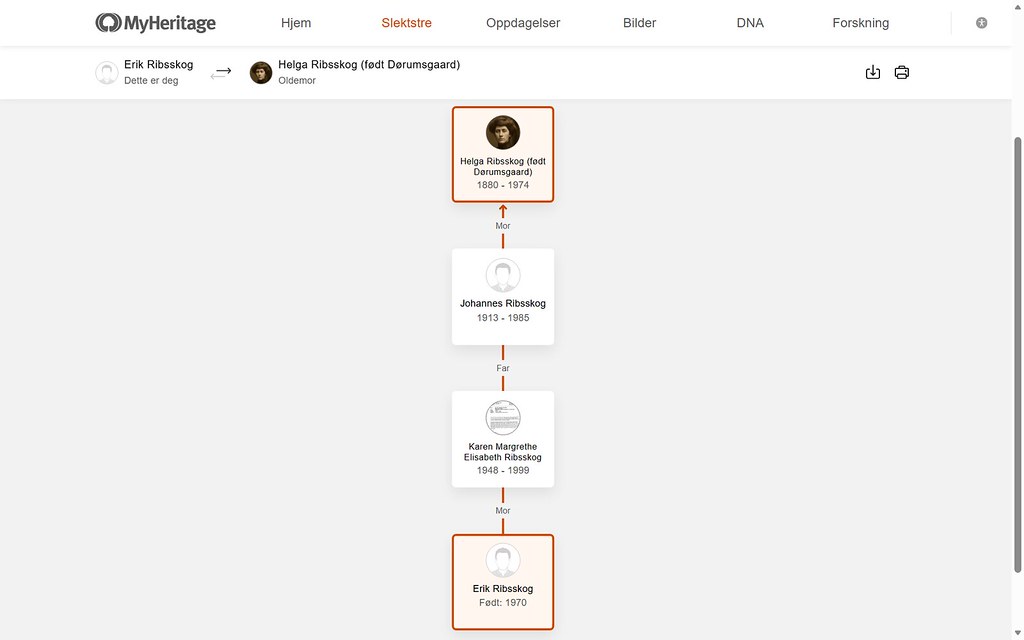Swap the two people using the arrows icon
Image resolution: width=1024 pixels, height=640 pixels.
click(221, 73)
